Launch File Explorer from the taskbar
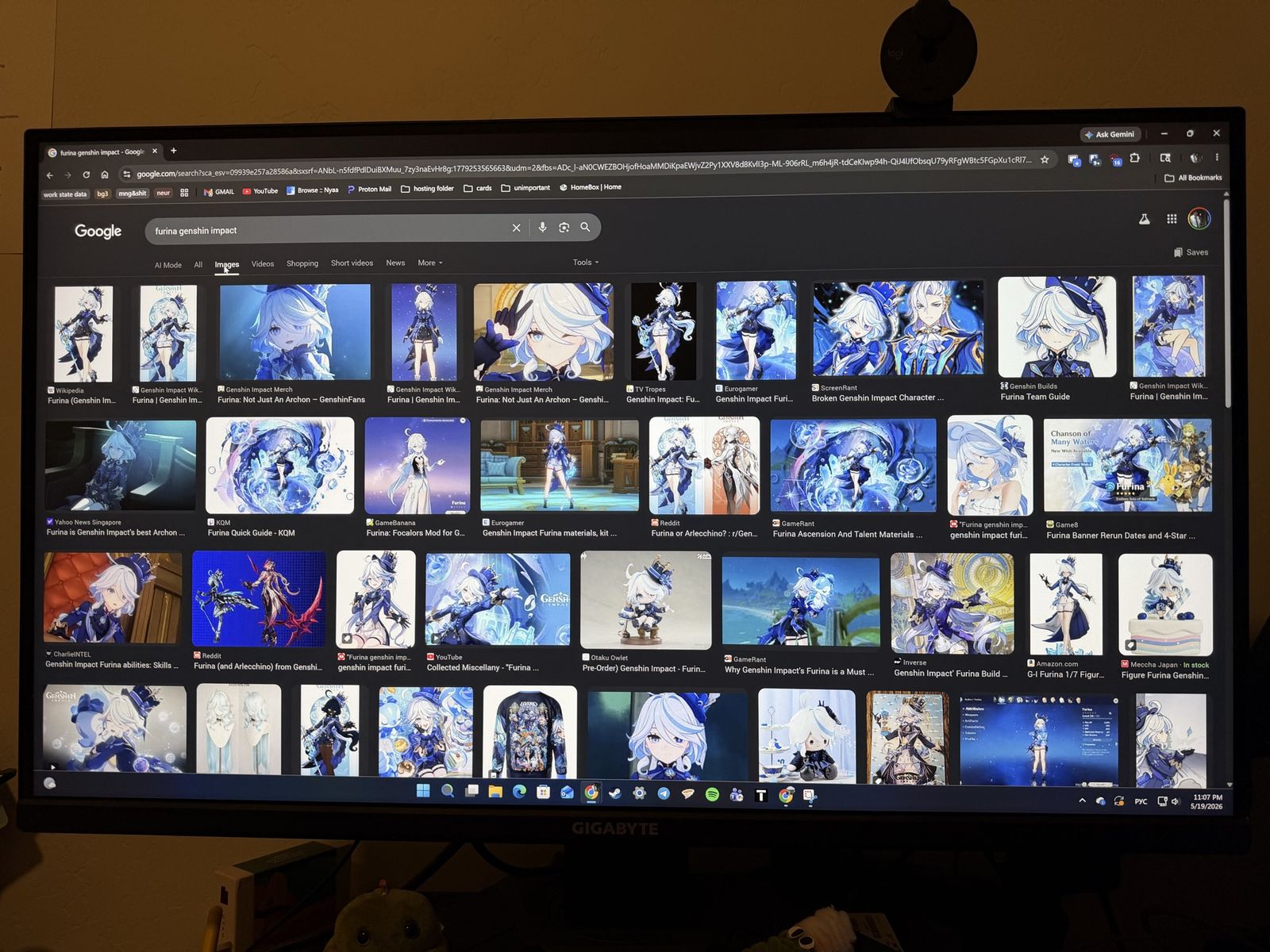The image size is (1270, 952). 495,792
